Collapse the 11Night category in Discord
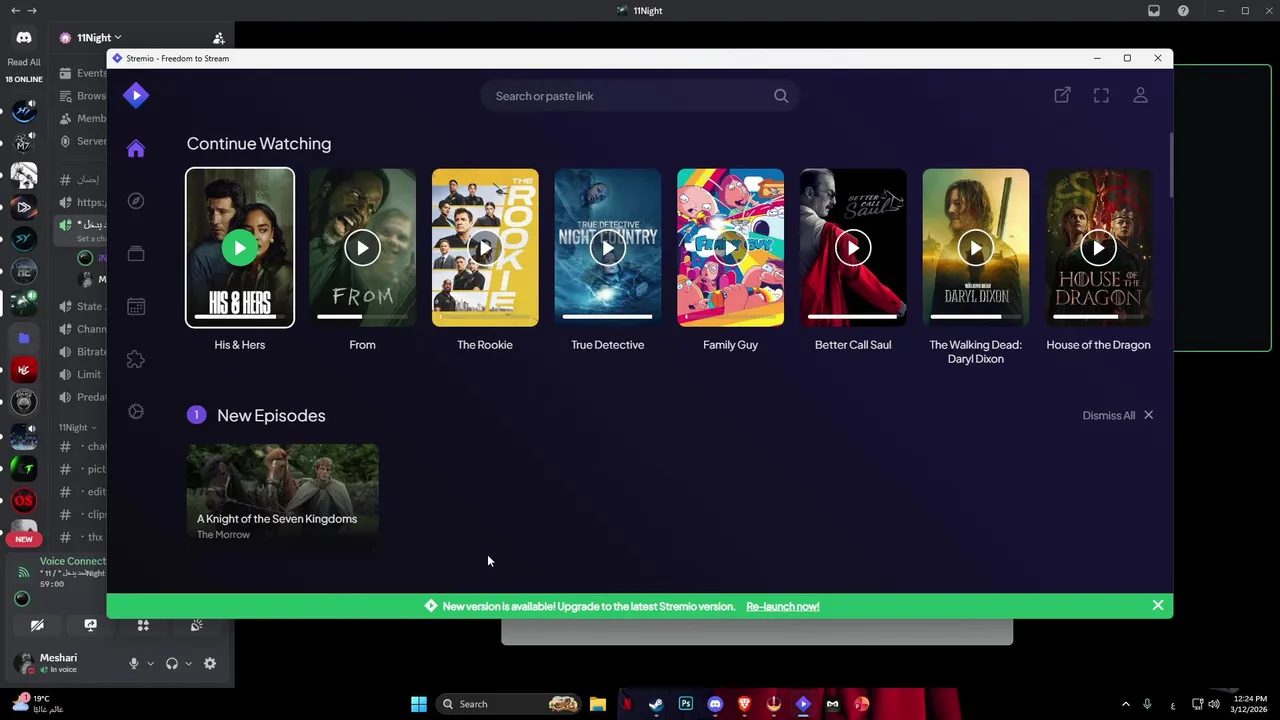Screen dimensions: 1280x720 (77, 428)
